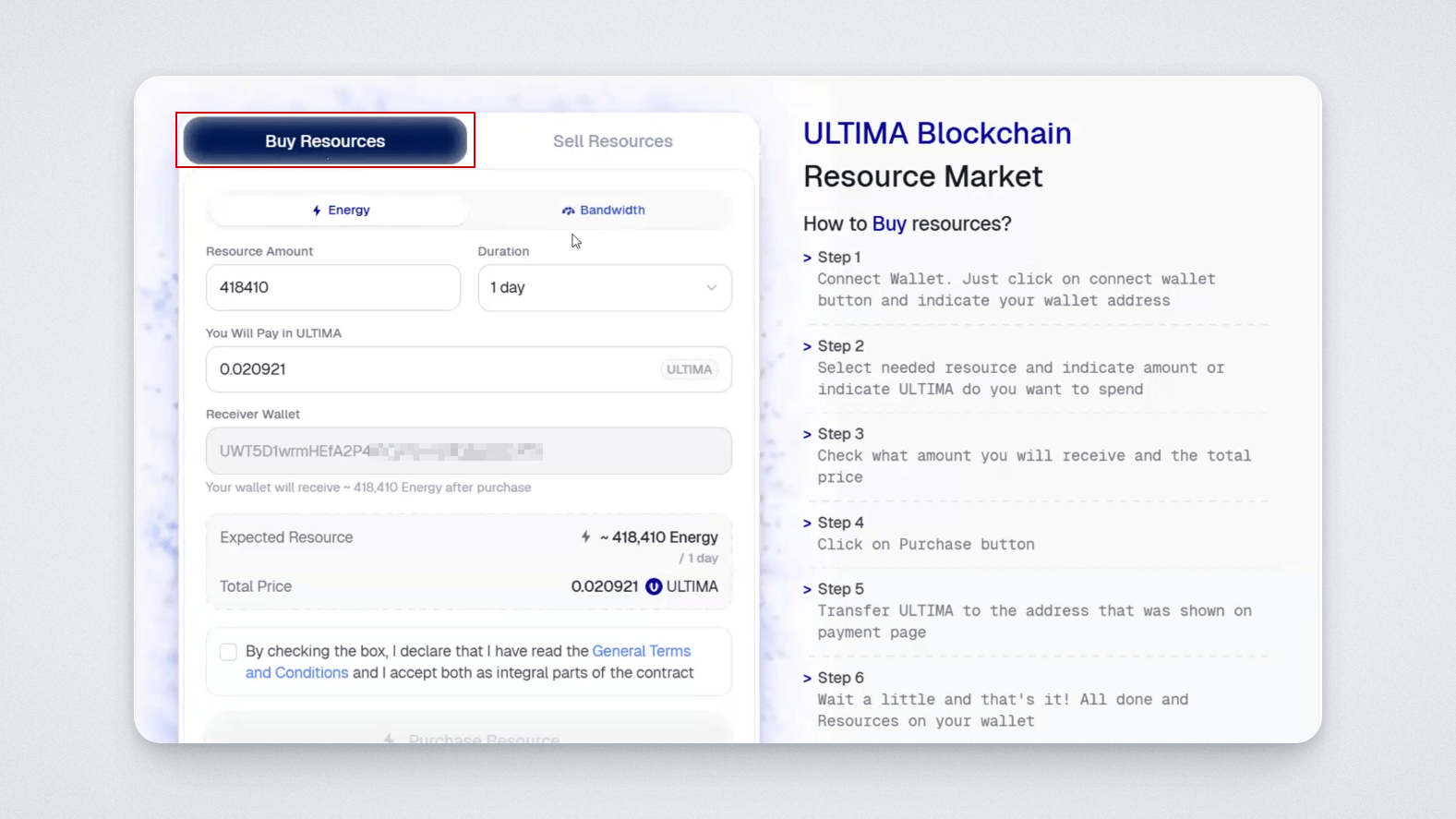
Task: Select the Buy Resources tab
Action: (x=325, y=141)
